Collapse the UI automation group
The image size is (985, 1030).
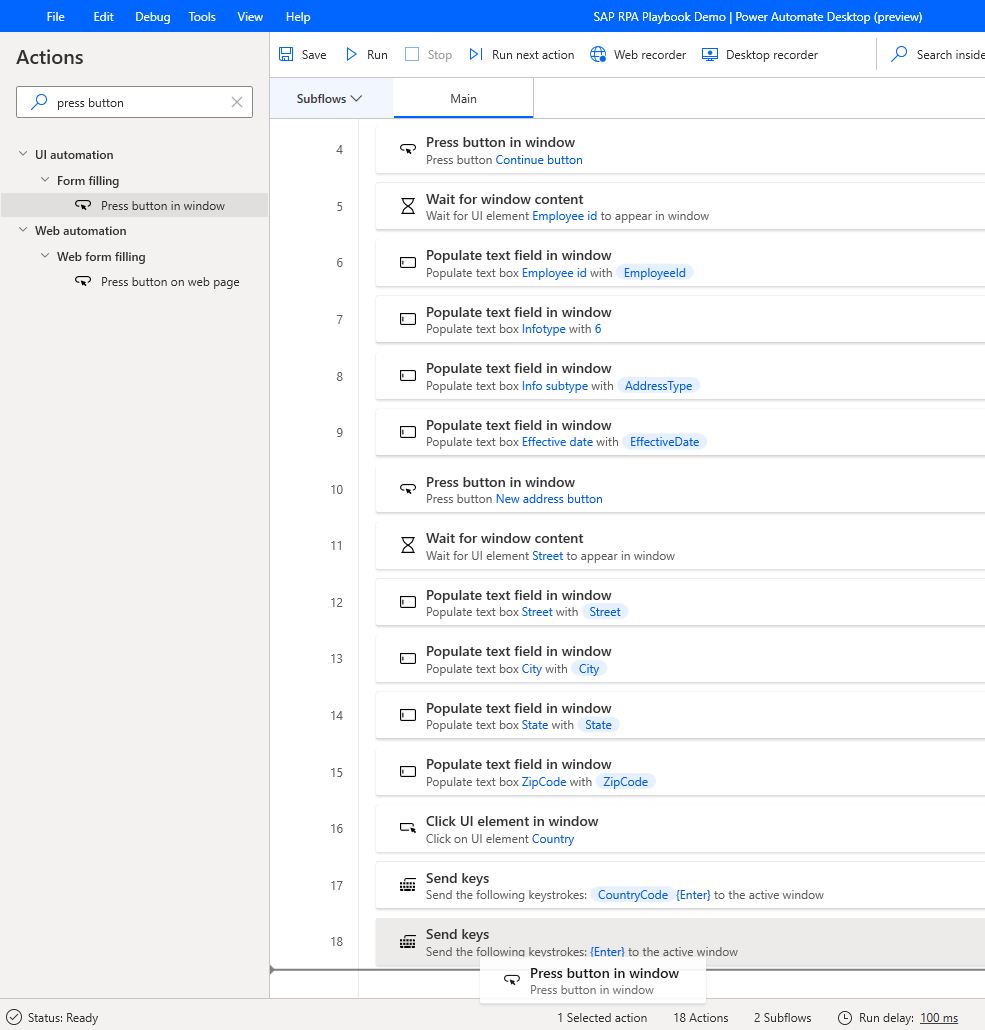(x=23, y=154)
